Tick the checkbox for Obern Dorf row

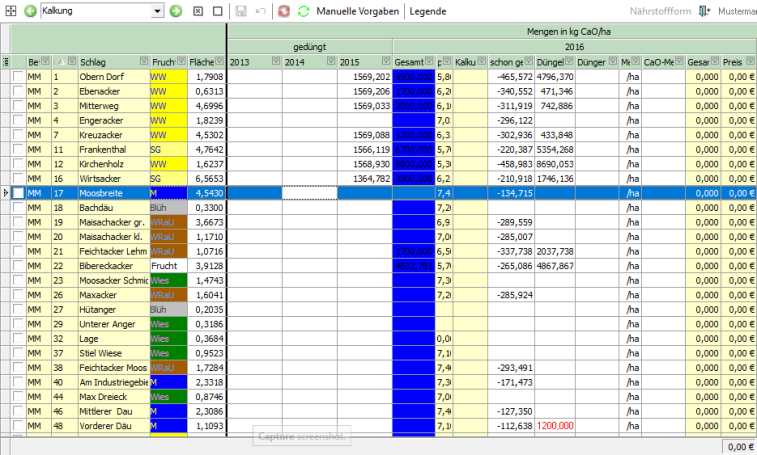click(18, 76)
